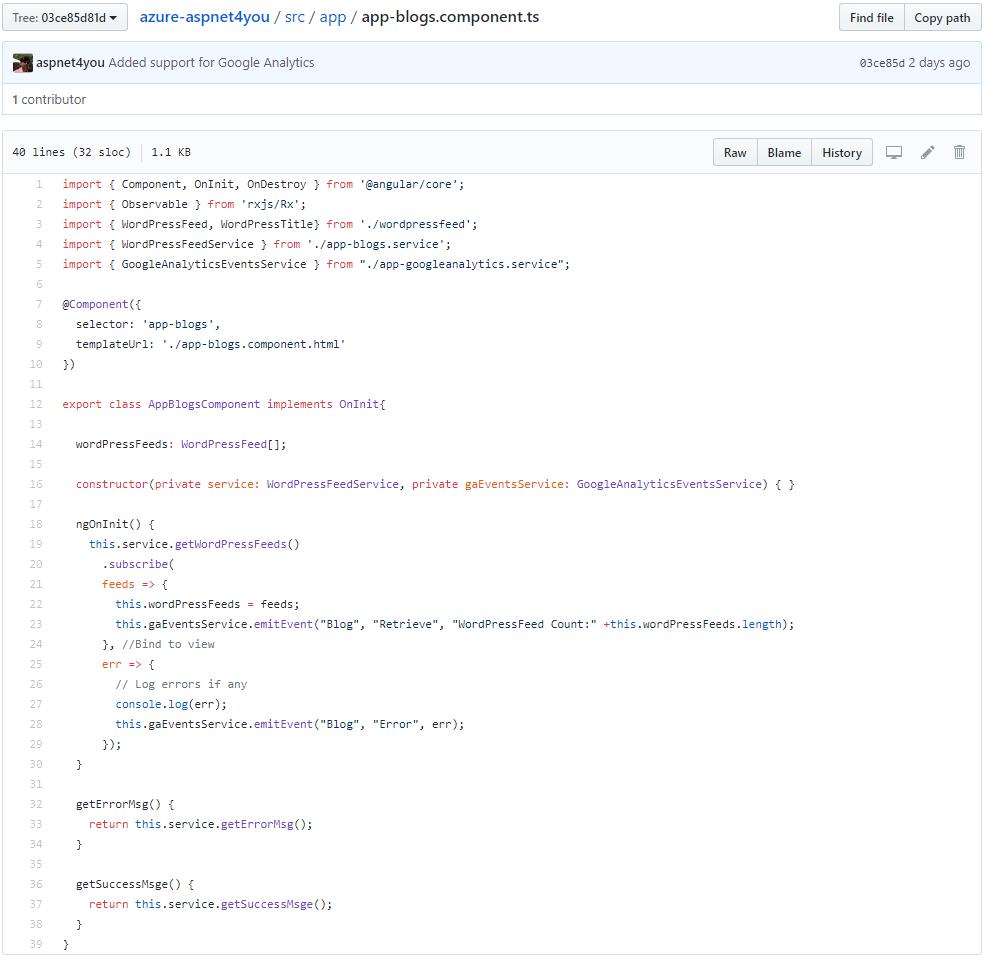Click 'GoogleAnalyticsEventsService' in import line 5
This screenshot has height=959, width=986.
(x=214, y=265)
